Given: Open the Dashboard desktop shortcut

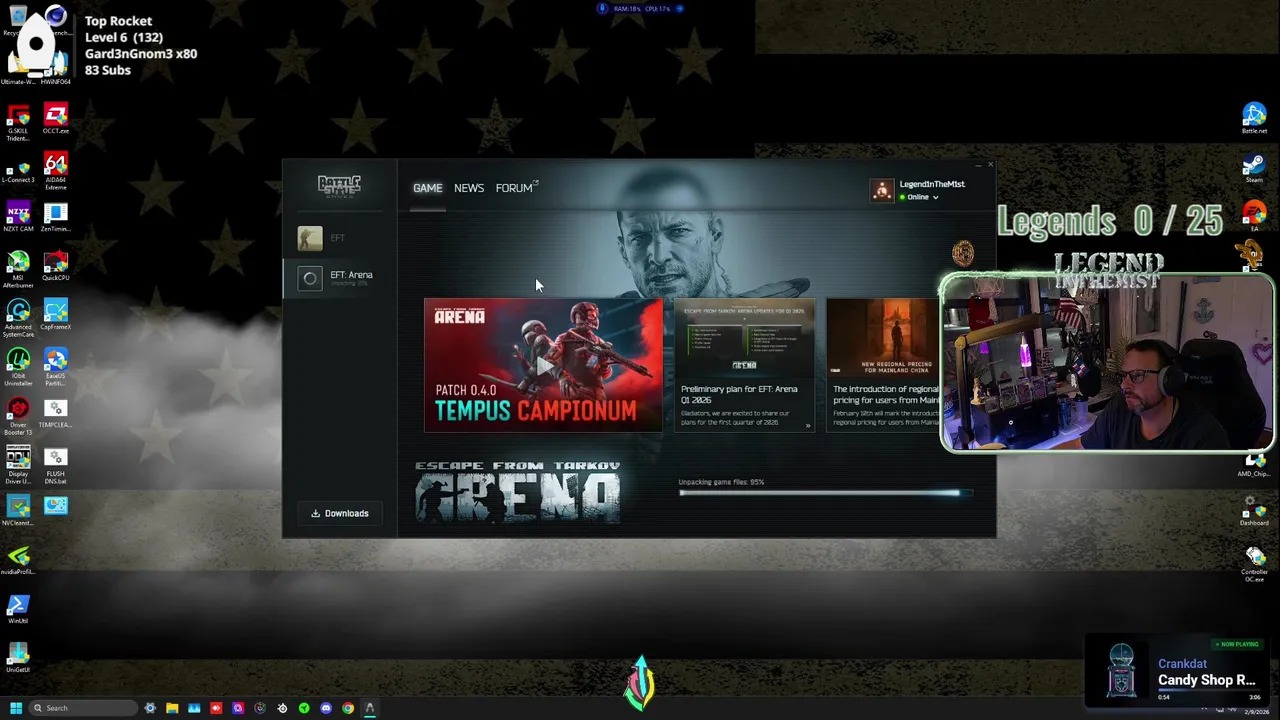Looking at the screenshot, I should (1254, 511).
